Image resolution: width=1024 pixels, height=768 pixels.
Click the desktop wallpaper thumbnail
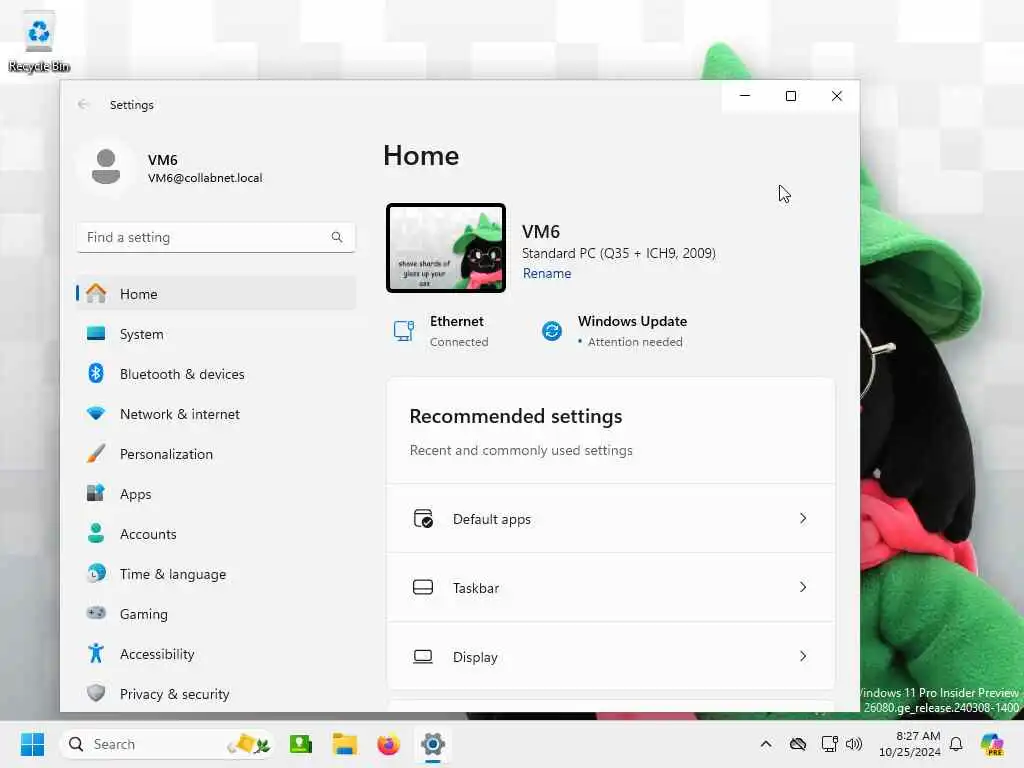coord(446,248)
